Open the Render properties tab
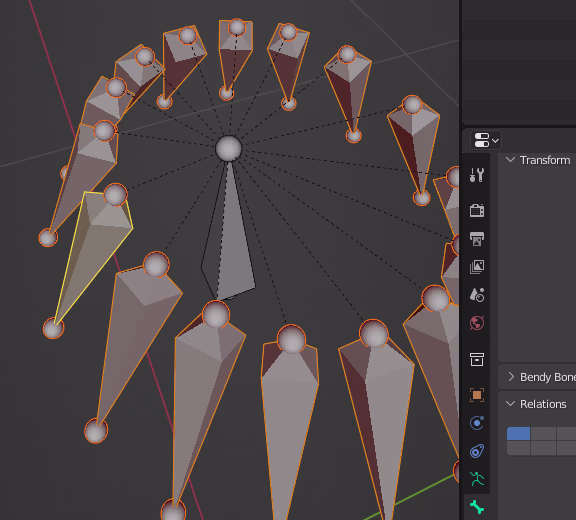Screen dimensions: 576x520 pyautogui.click(x=477, y=210)
